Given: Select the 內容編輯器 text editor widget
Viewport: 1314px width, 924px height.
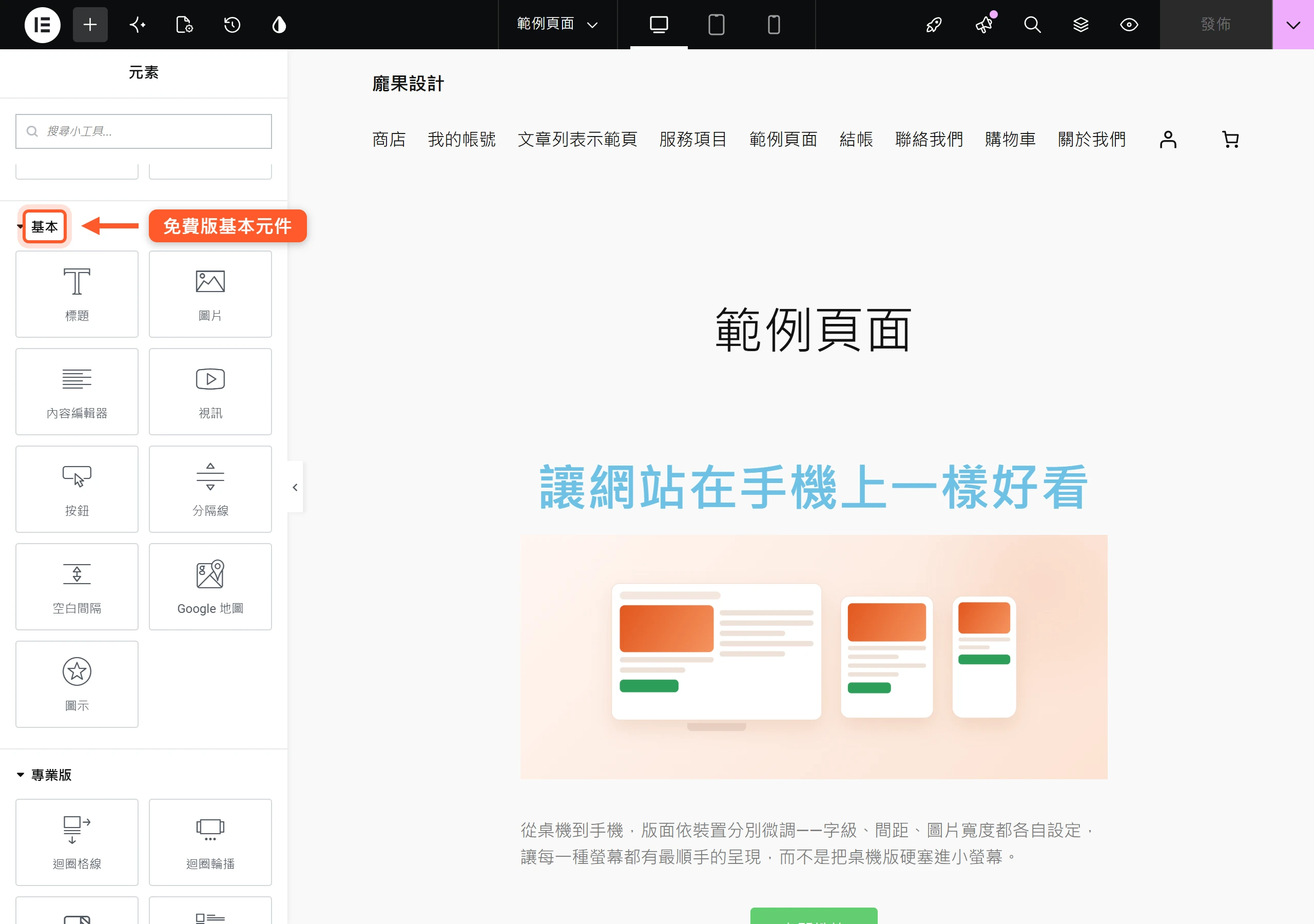Looking at the screenshot, I should pos(76,392).
